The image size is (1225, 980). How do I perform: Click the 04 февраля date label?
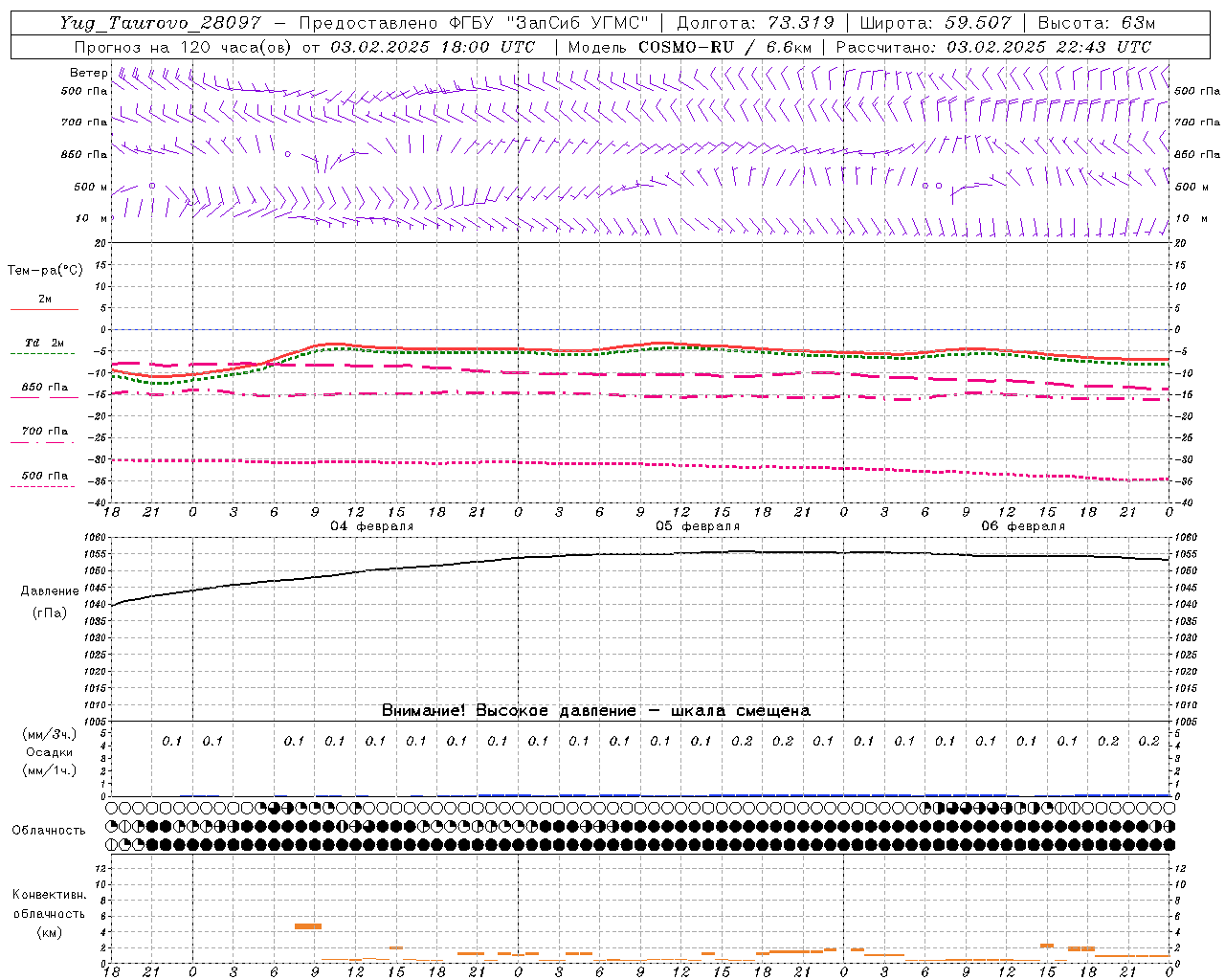point(372,526)
